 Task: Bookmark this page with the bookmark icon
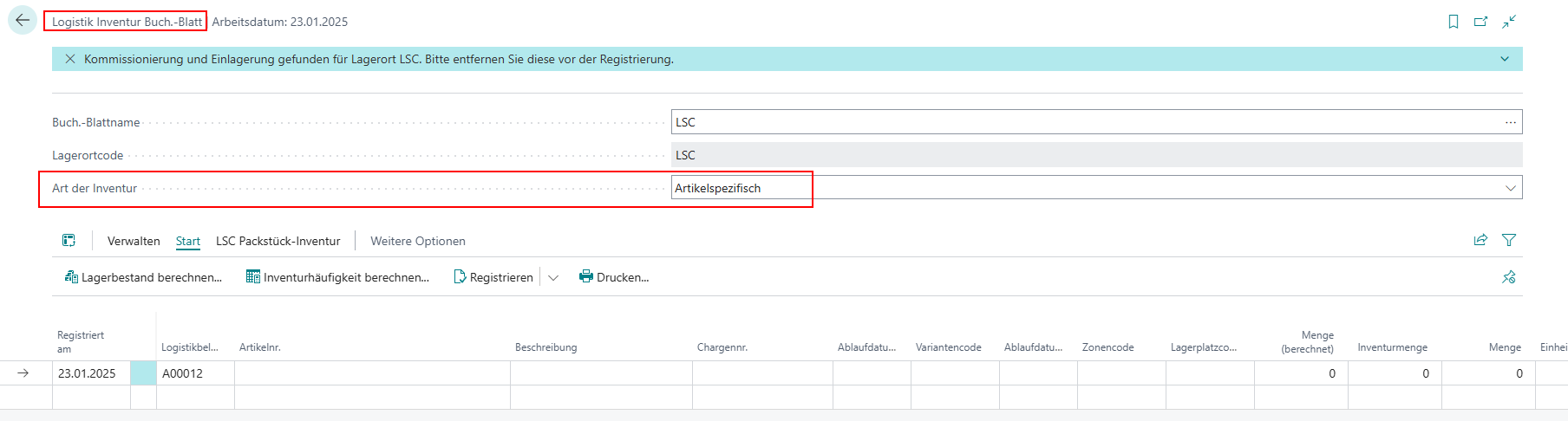[1454, 22]
